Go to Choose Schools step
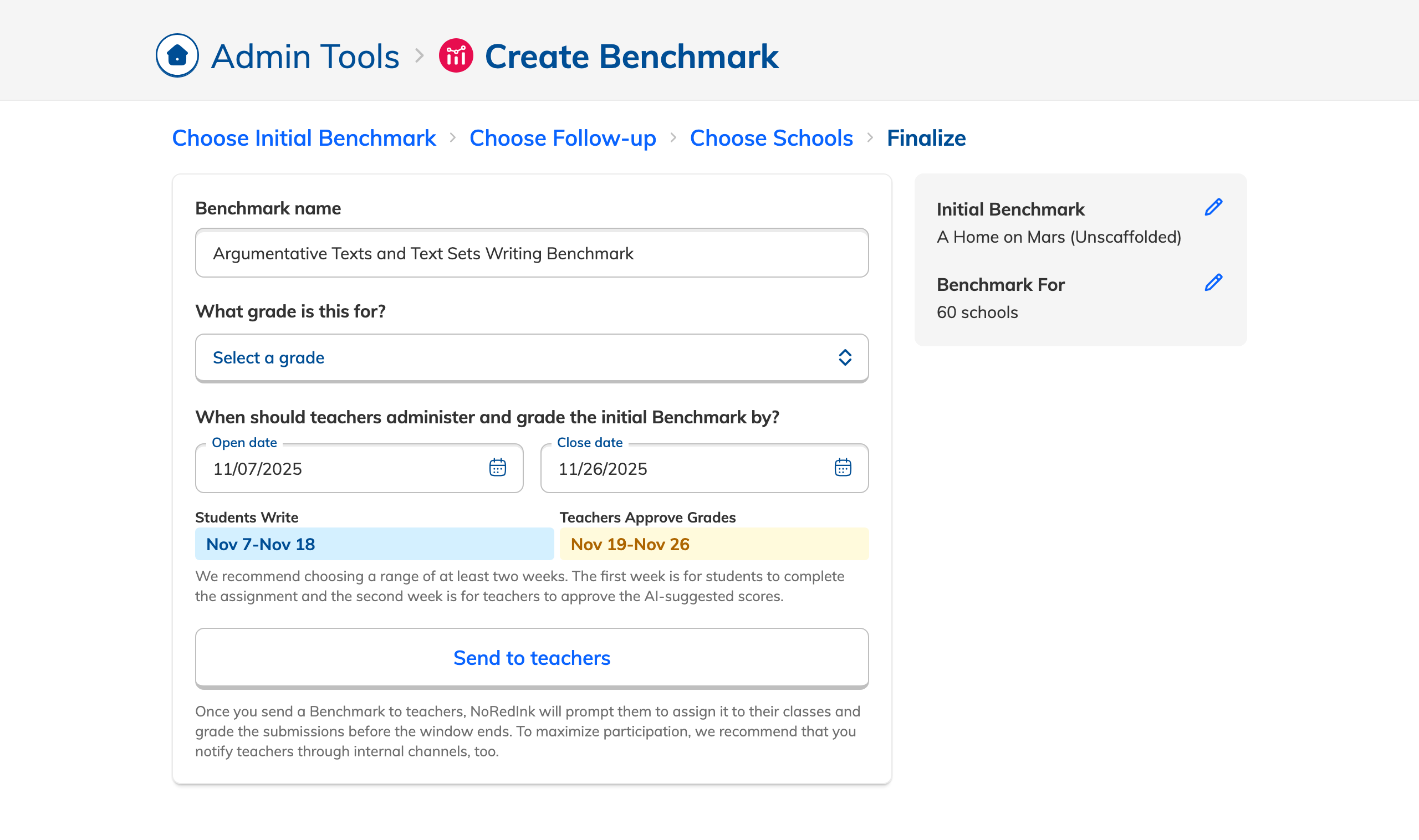The width and height of the screenshot is (1419, 840). tap(771, 138)
